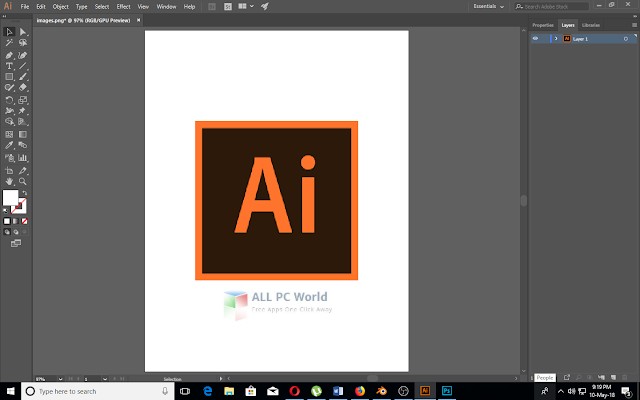Select the Direct Selection tool
This screenshot has height=400, width=640.
coord(23,32)
